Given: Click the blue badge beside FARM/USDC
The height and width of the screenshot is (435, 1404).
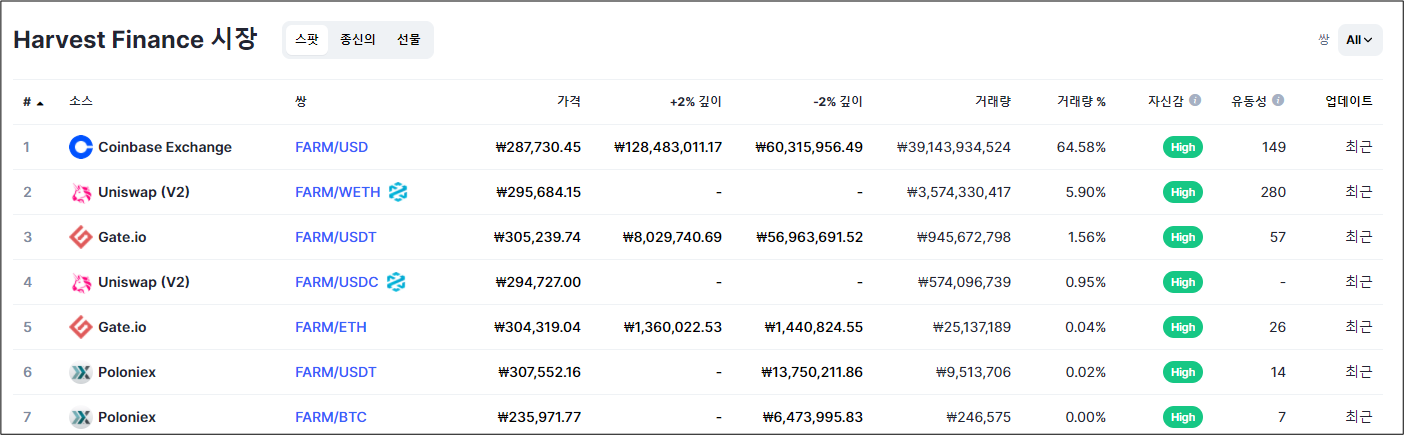Looking at the screenshot, I should [396, 282].
